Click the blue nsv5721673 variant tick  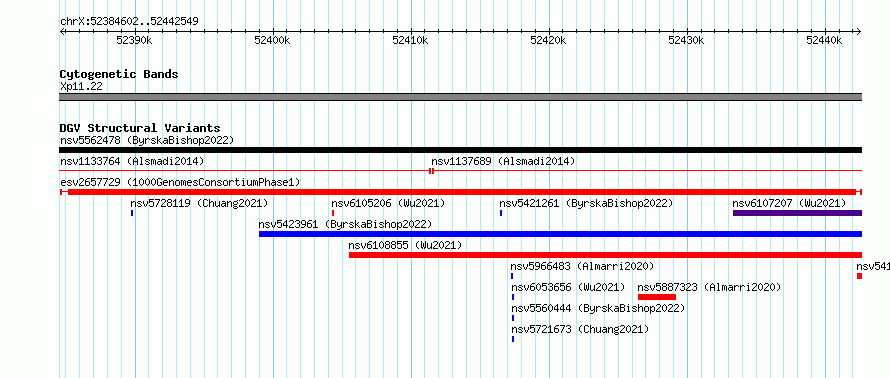click(513, 339)
